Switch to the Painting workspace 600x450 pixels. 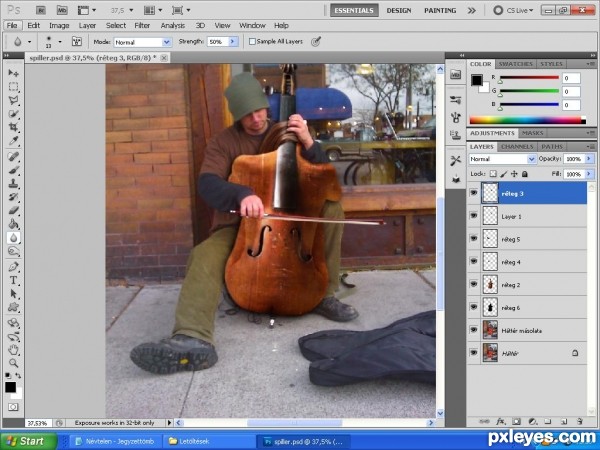[x=440, y=11]
